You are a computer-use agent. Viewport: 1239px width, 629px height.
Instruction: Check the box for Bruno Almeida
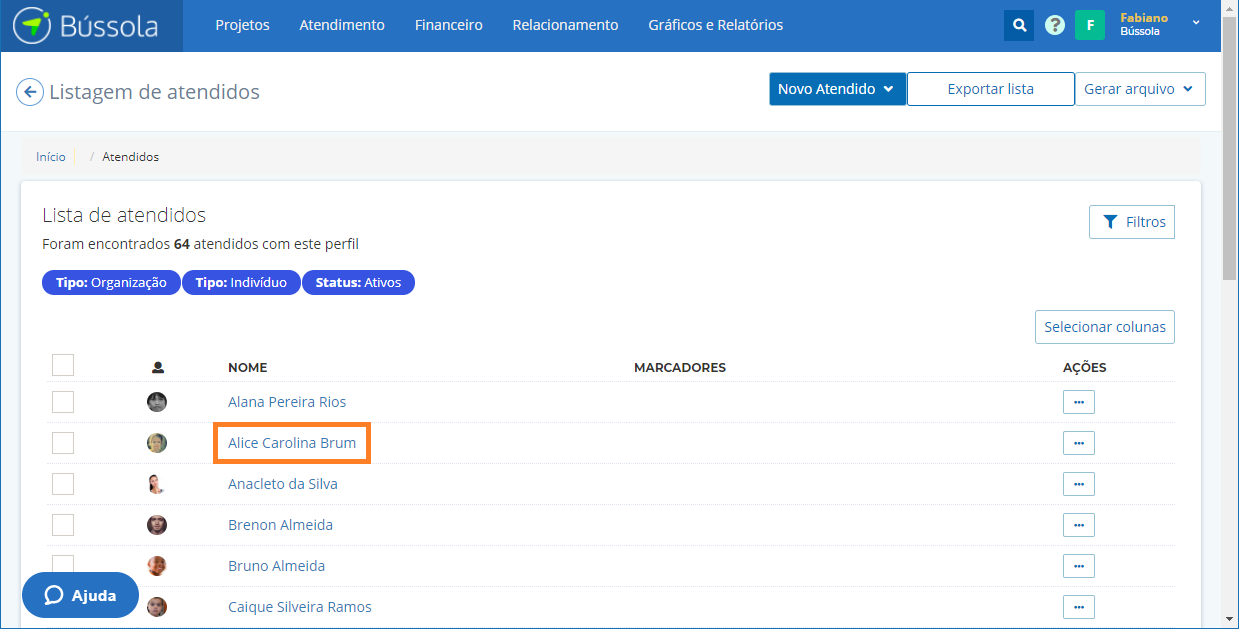pos(63,565)
